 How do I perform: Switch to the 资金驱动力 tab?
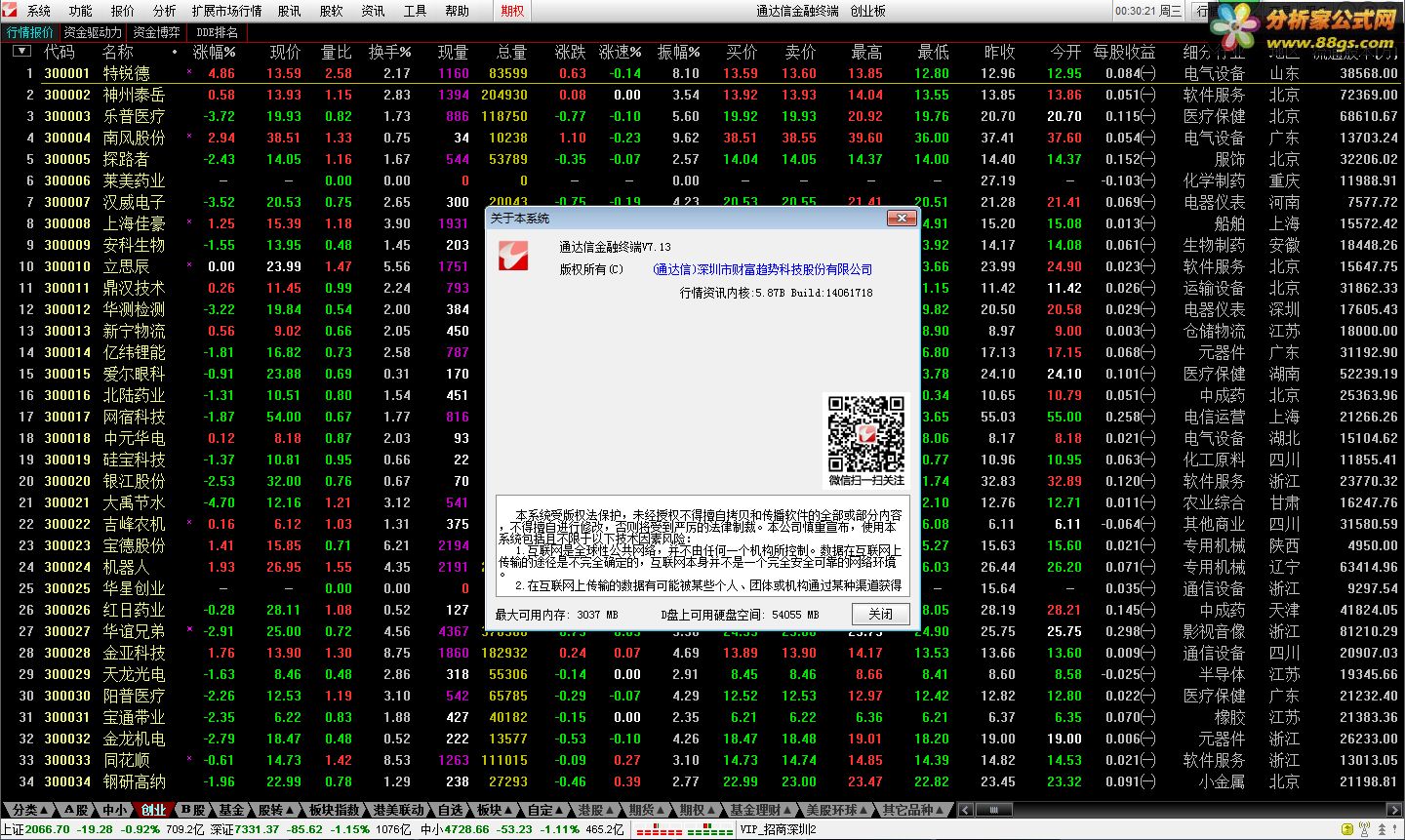93,32
